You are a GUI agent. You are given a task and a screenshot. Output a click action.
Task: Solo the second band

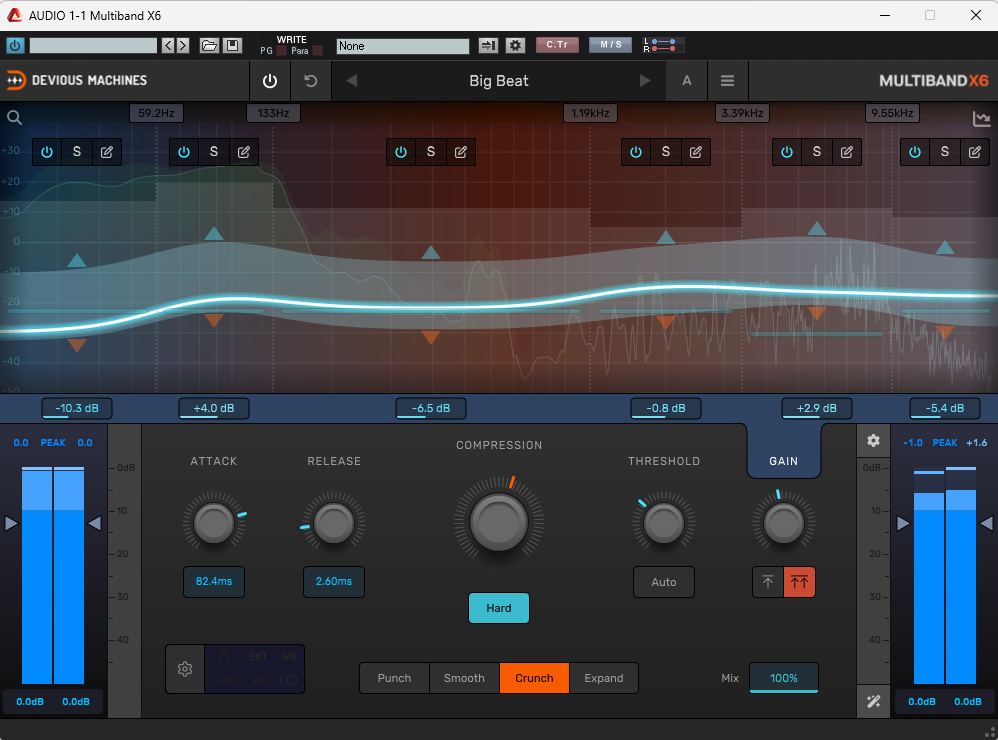[214, 152]
